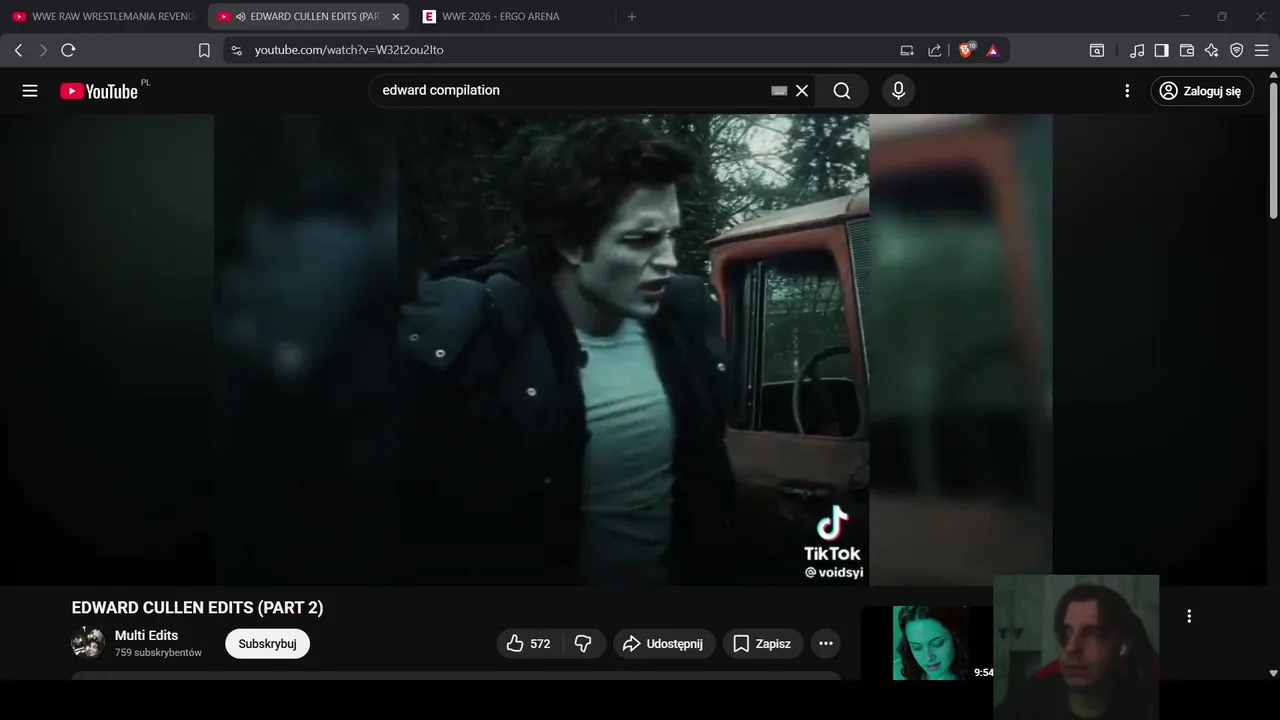Open the install app icon in address bar
Viewport: 1280px width, 720px height.
pos(907,50)
